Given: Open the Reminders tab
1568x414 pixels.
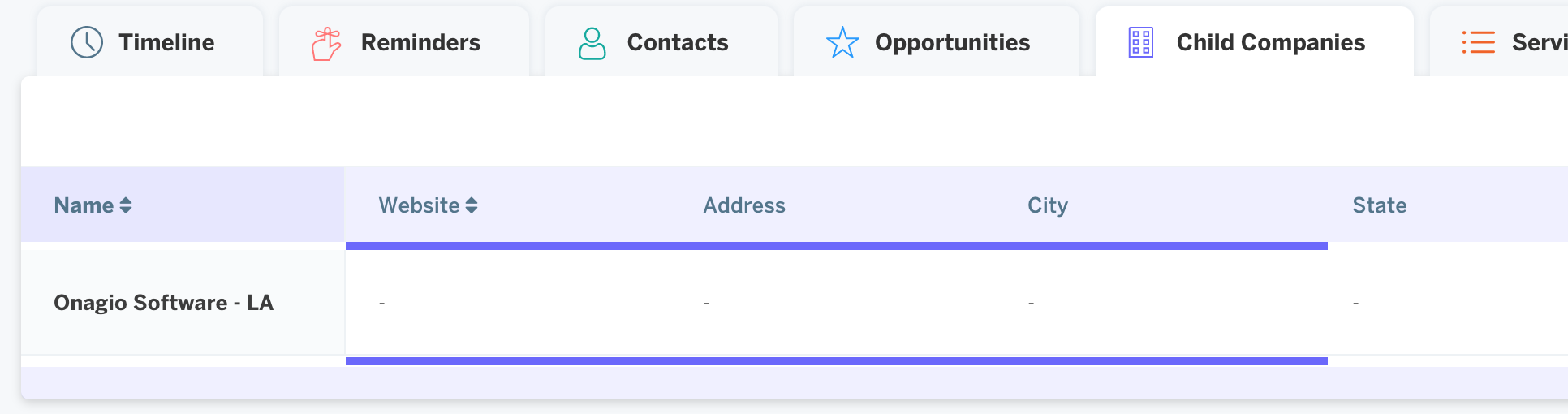Looking at the screenshot, I should click(x=404, y=42).
